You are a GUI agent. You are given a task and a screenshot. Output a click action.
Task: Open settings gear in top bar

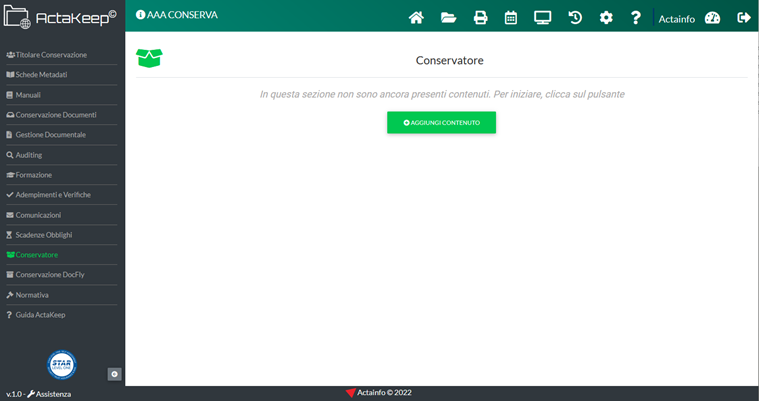pos(606,17)
